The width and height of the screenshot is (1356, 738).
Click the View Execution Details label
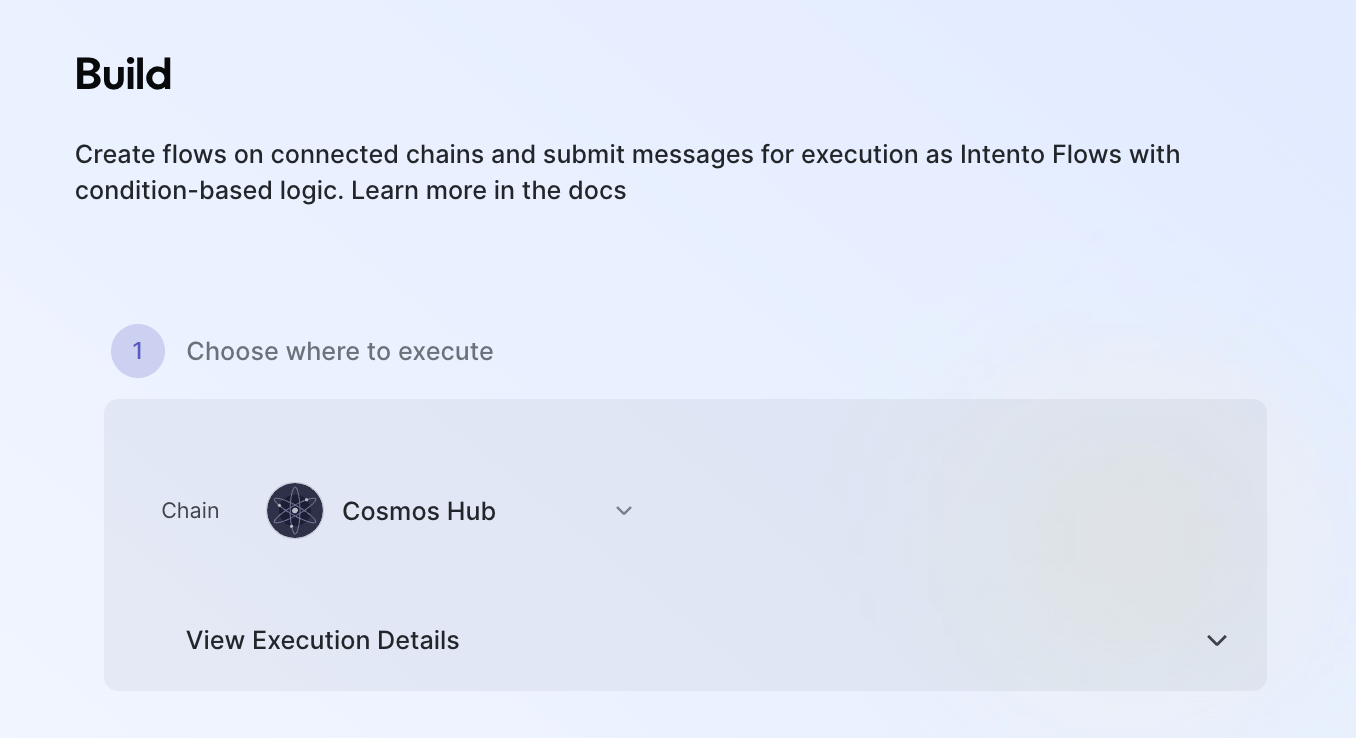[x=322, y=640]
